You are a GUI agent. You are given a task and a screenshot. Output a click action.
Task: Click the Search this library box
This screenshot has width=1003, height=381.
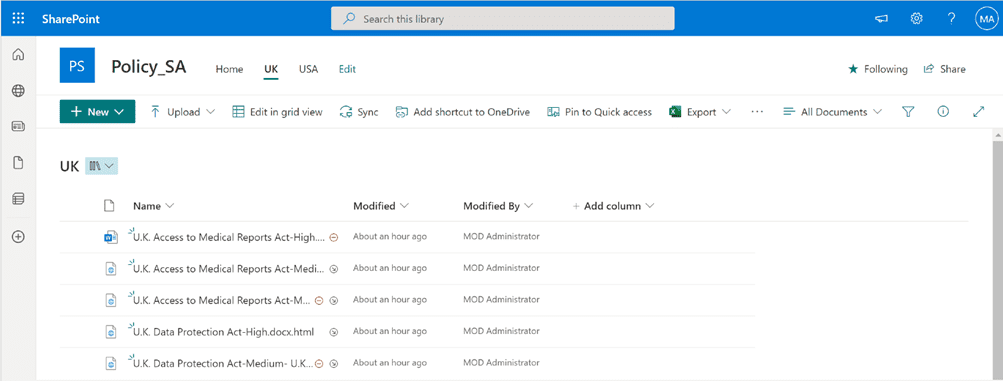[x=503, y=19]
